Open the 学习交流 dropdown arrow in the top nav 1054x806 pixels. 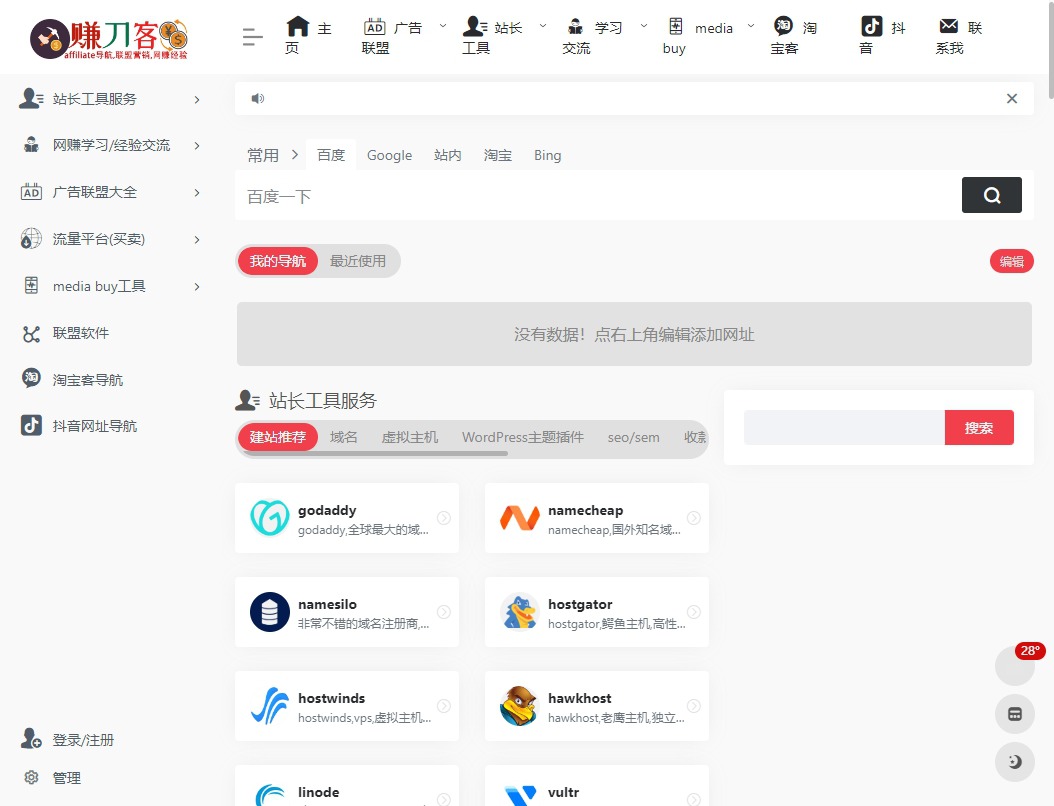643,26
